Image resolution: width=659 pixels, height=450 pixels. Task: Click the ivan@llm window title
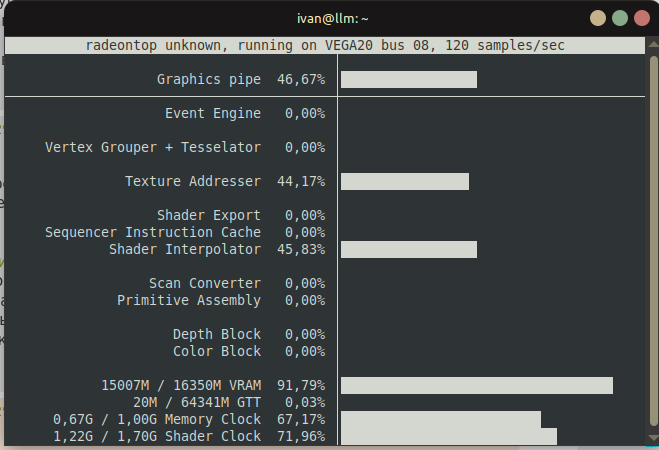coord(332,19)
